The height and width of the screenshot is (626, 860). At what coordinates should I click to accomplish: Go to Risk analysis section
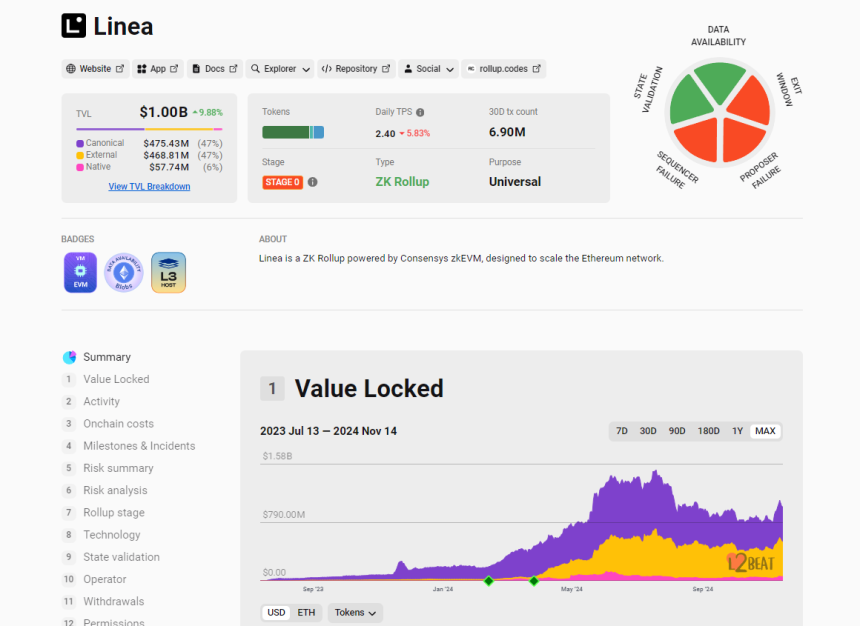click(x=115, y=490)
